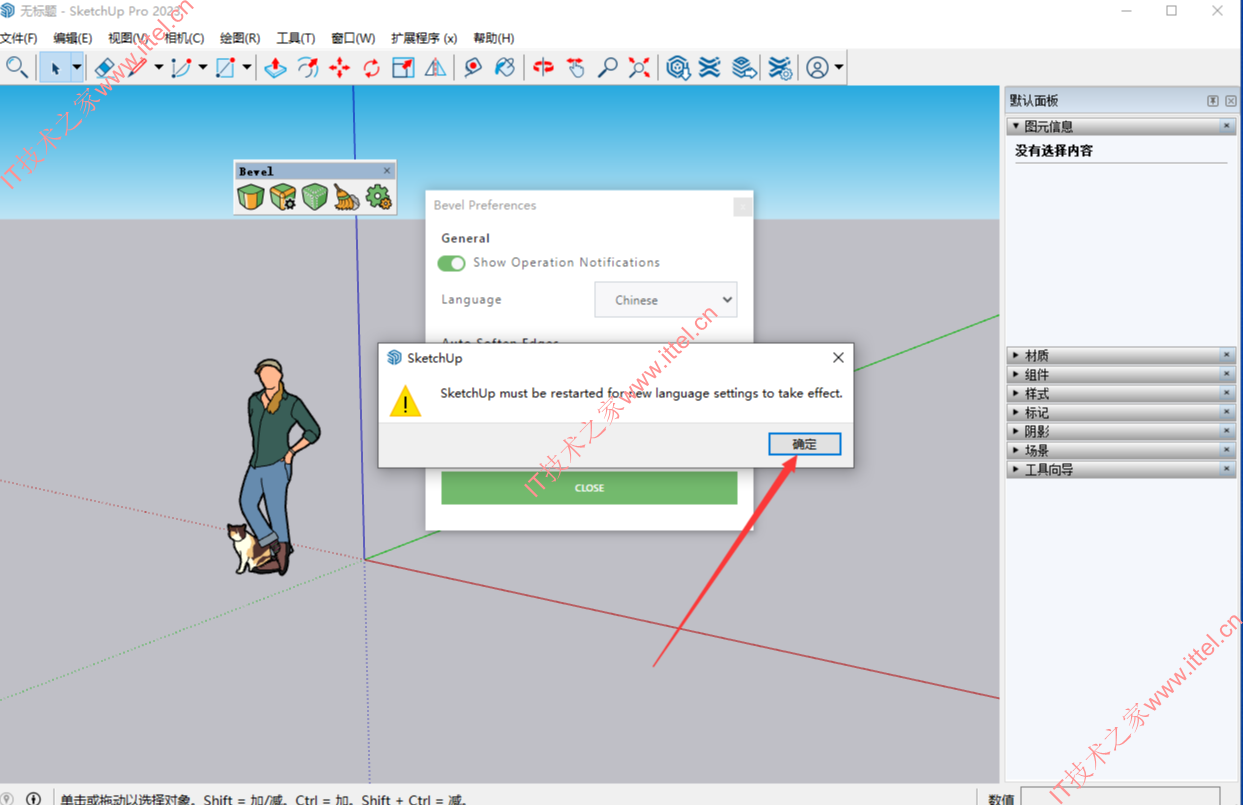Image resolution: width=1243 pixels, height=805 pixels.
Task: Open the 窗口(W) menu
Action: (353, 38)
